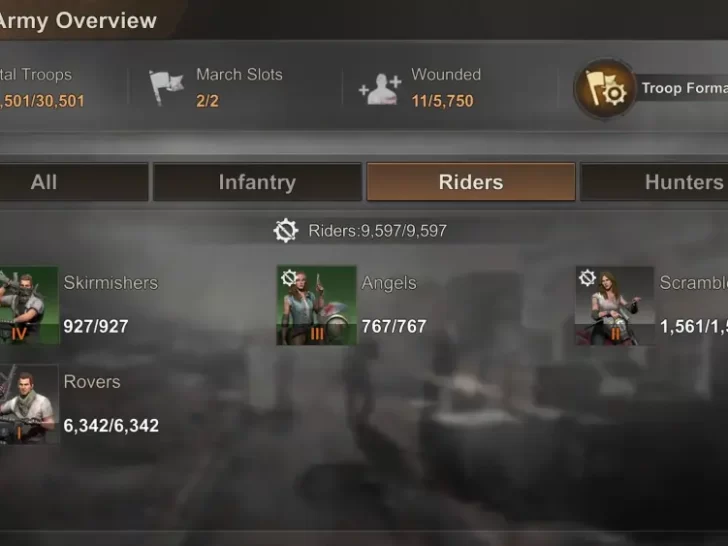Image resolution: width=728 pixels, height=546 pixels.
Task: Switch to the Hunters tab
Action: click(654, 182)
